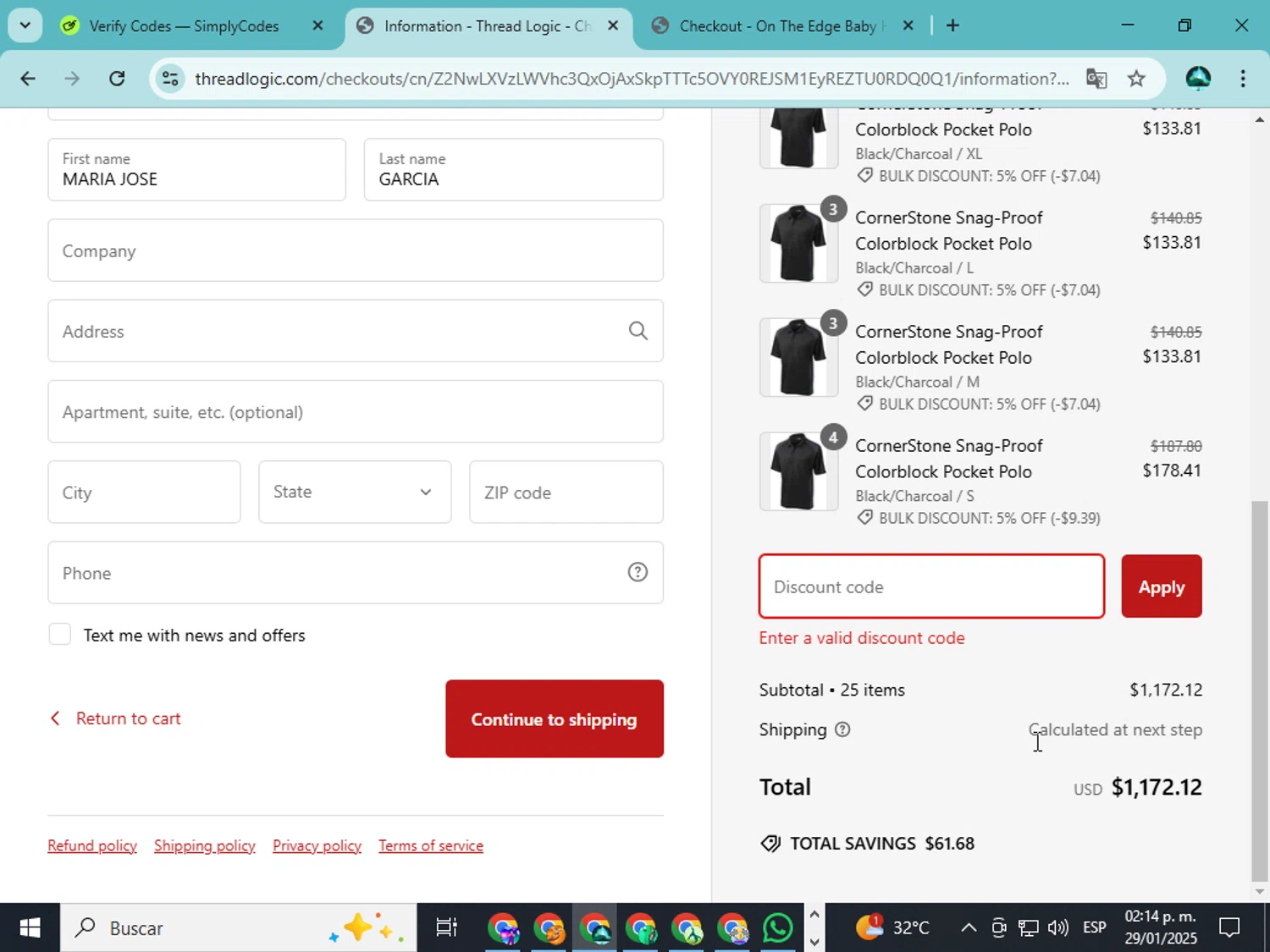1270x952 pixels.
Task: Click the browser address bar URL
Action: [632, 79]
